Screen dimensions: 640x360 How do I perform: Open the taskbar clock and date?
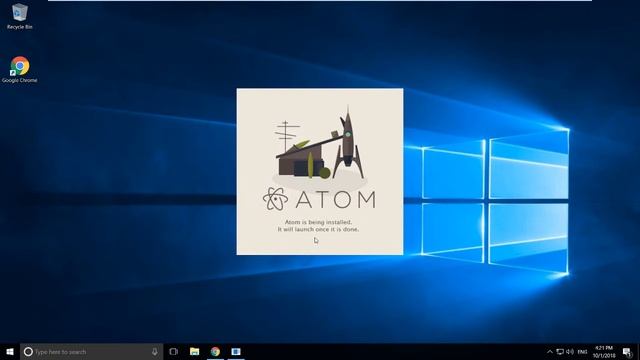pos(604,352)
